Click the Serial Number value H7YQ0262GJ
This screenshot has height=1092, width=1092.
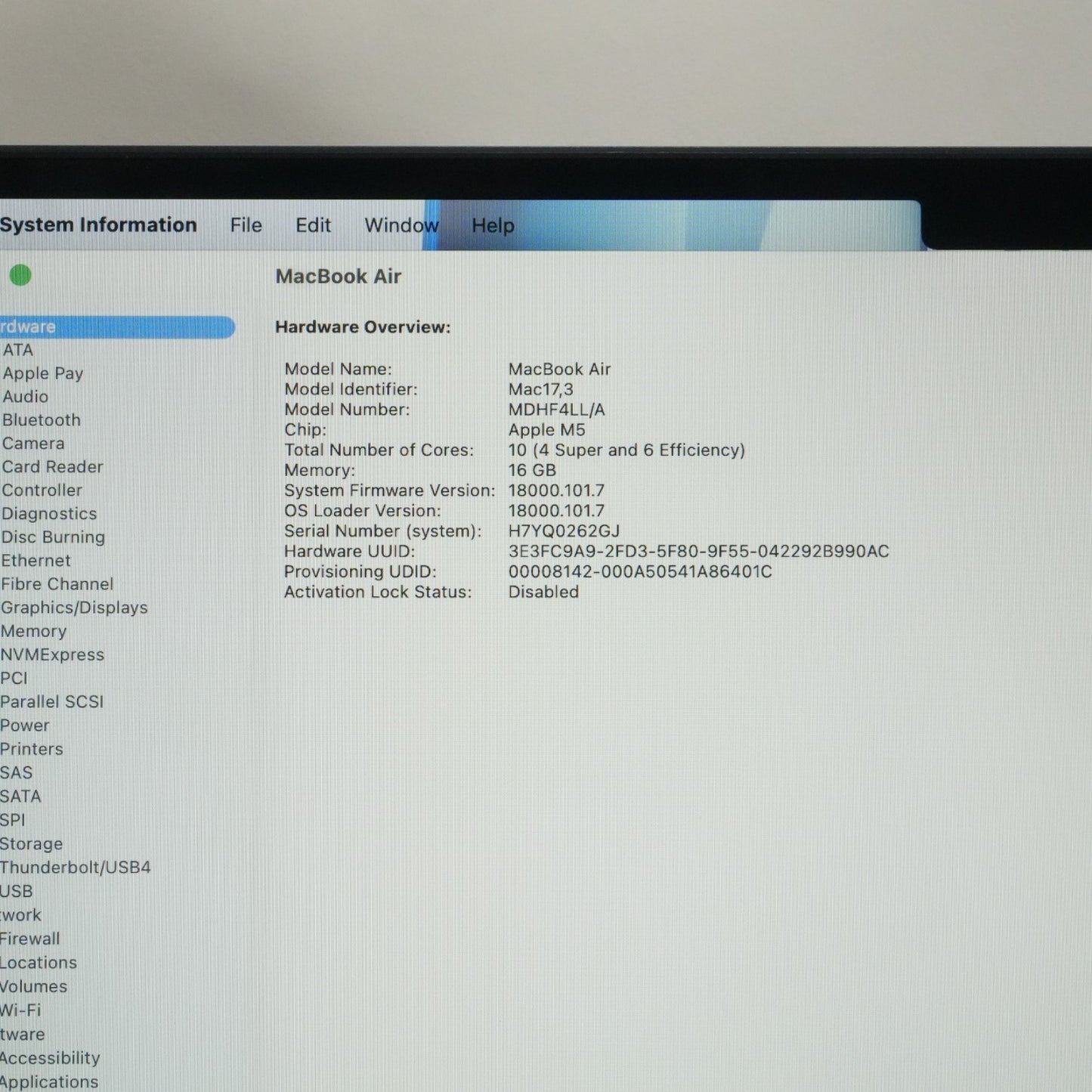click(564, 531)
